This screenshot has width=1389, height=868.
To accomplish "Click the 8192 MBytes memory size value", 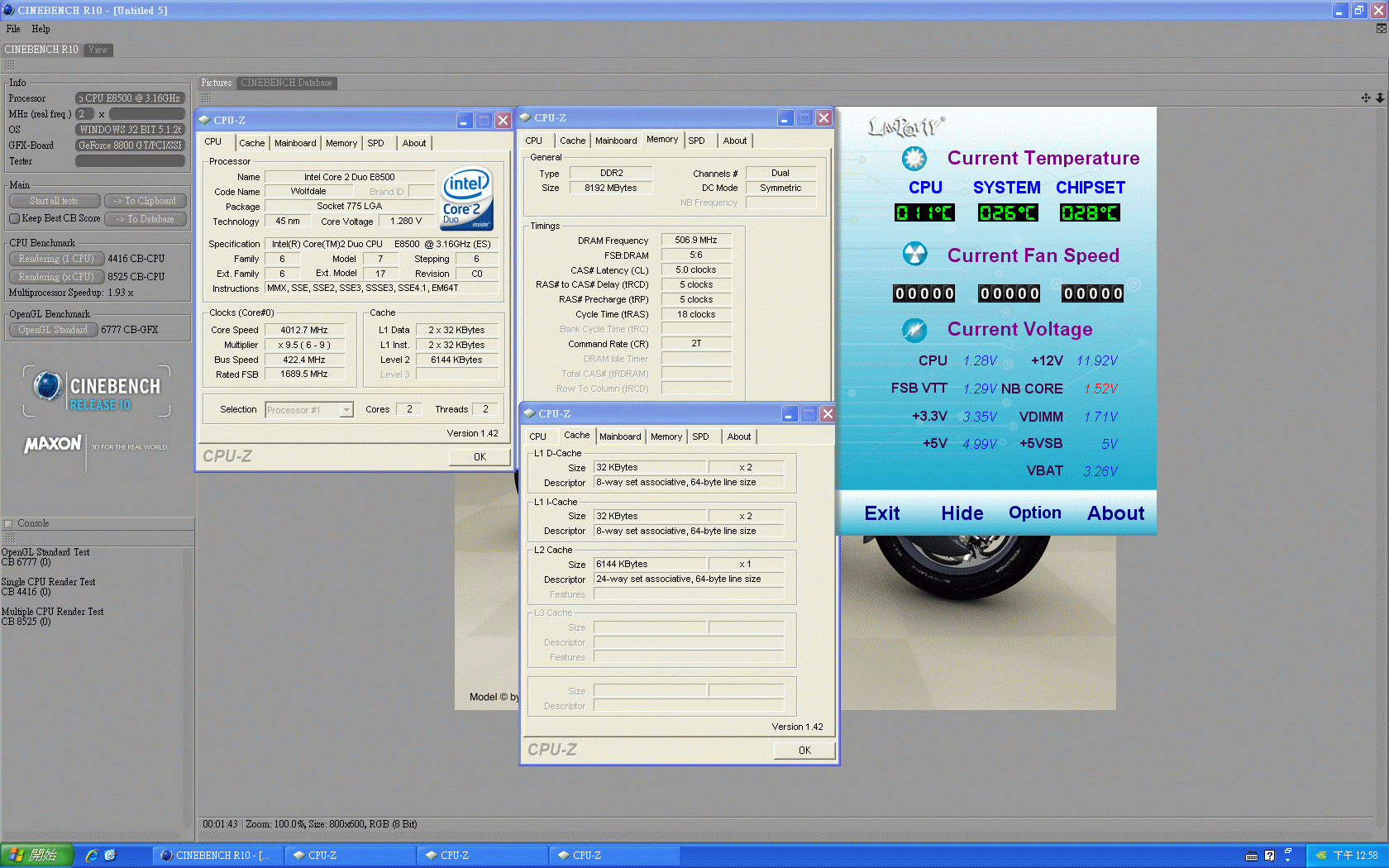I will click(611, 188).
